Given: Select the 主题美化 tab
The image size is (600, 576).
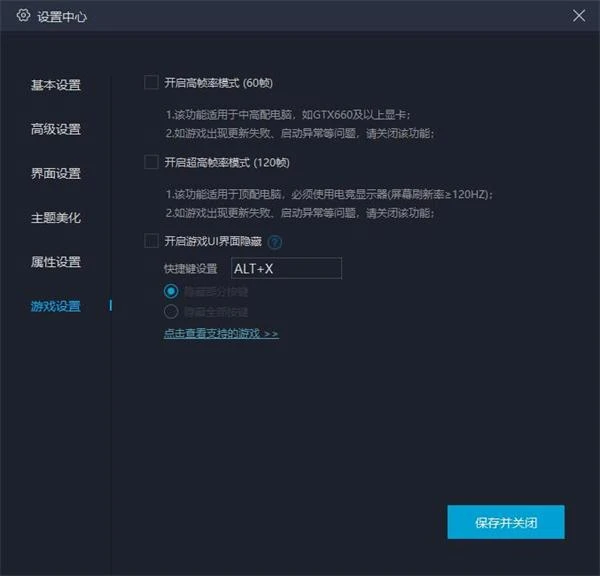Looking at the screenshot, I should coord(56,218).
